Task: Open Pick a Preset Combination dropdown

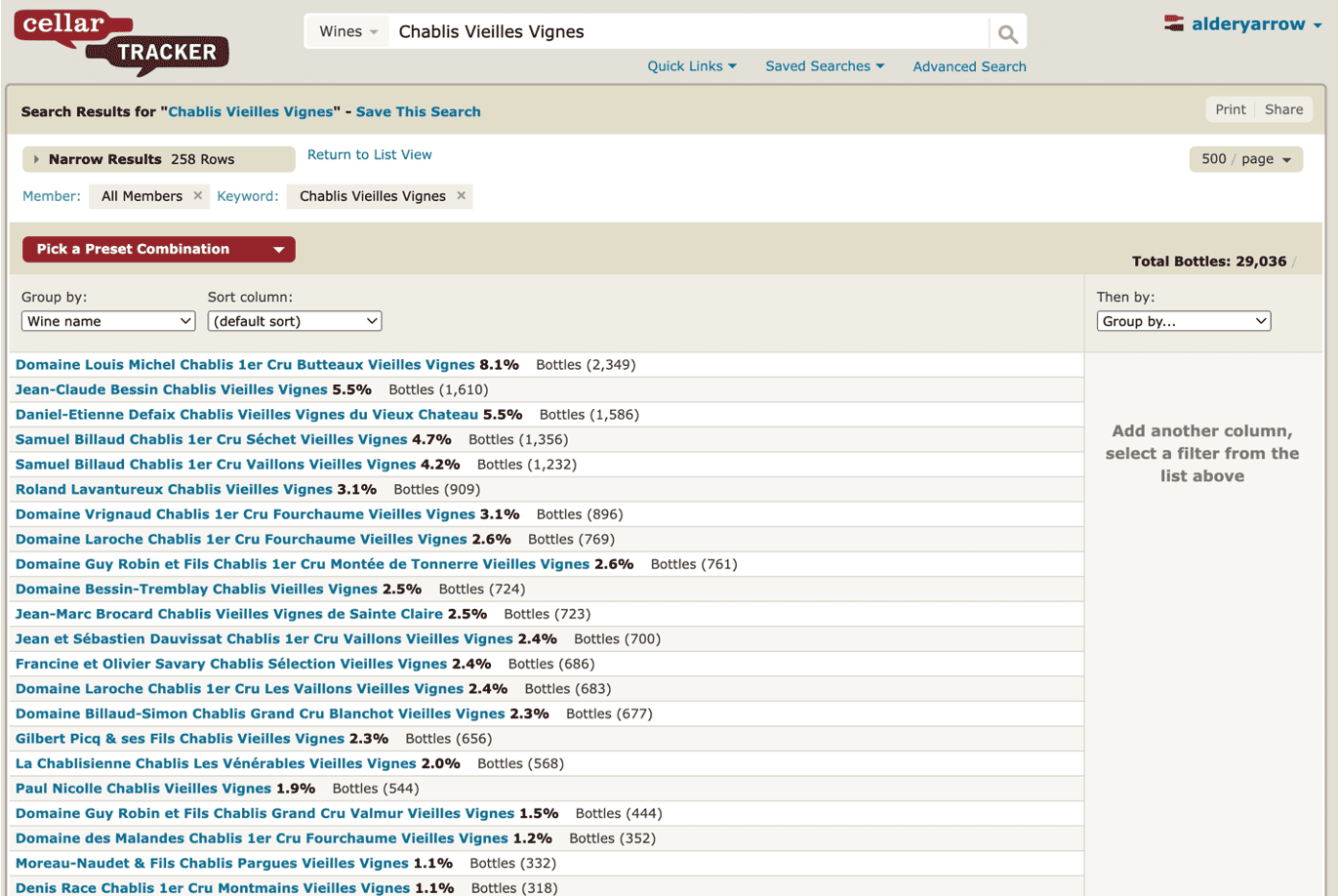Action: [159, 249]
